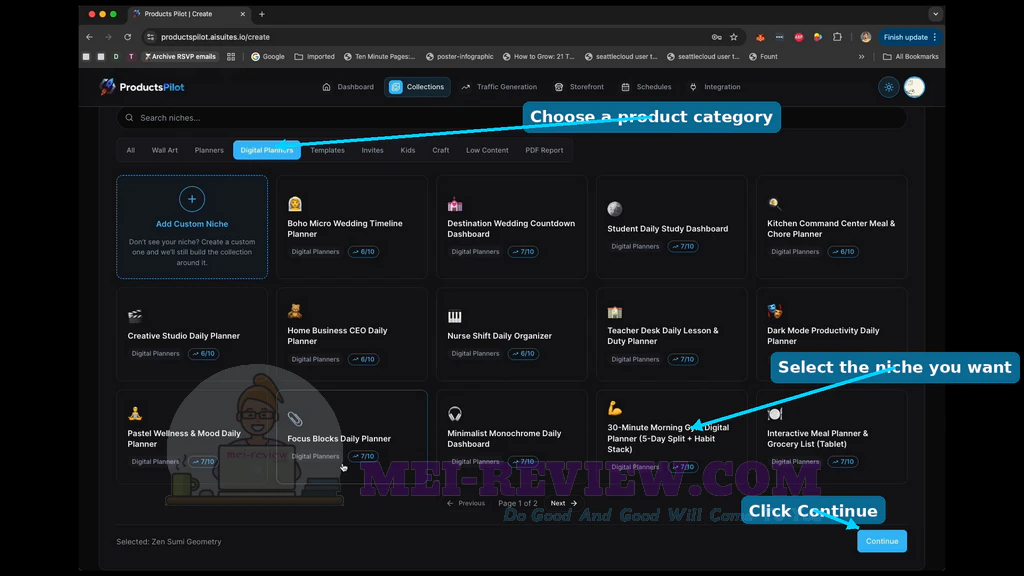Click the Teacher Desk school icon
1024x576 pixels.
615,312
